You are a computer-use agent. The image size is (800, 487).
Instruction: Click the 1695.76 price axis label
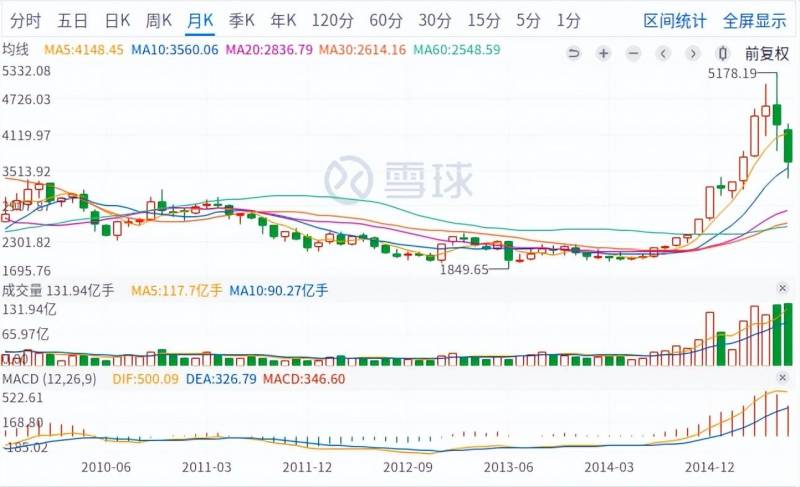click(27, 270)
